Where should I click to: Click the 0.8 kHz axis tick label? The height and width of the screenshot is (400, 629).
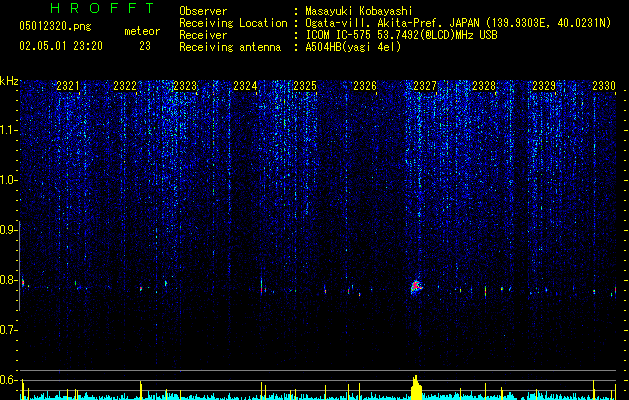(x=8, y=280)
